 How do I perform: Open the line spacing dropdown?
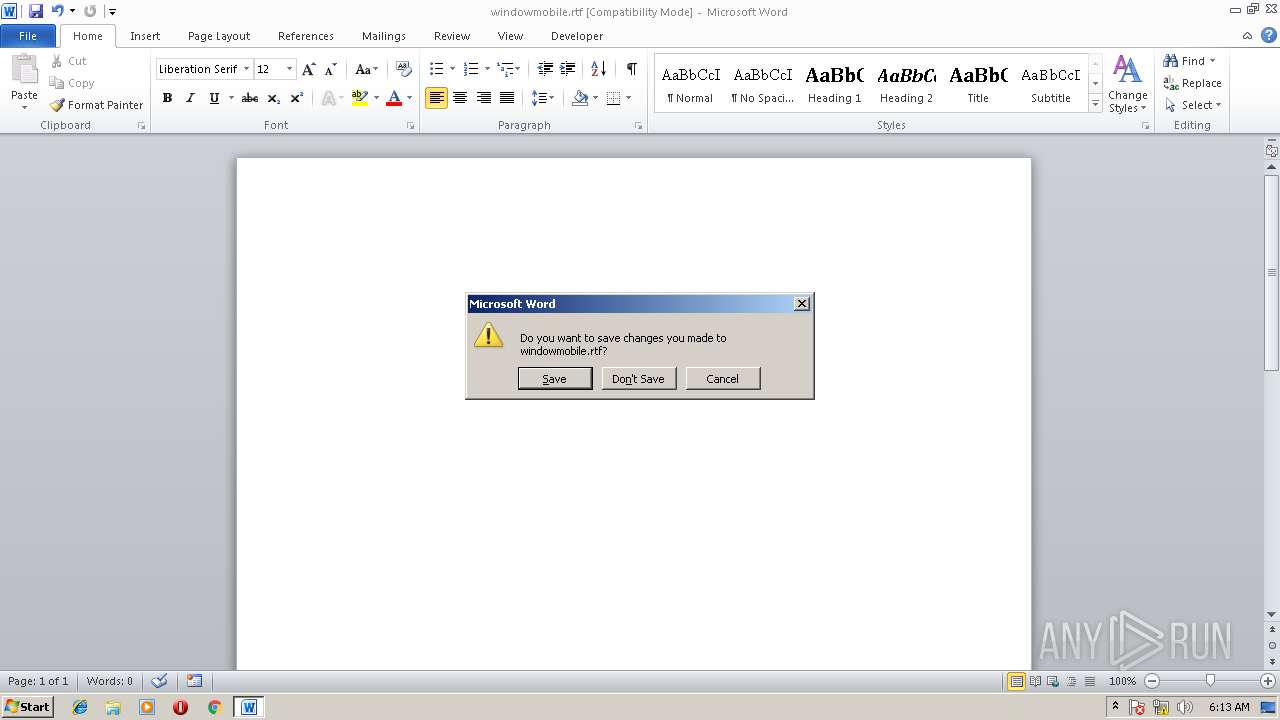tap(543, 98)
